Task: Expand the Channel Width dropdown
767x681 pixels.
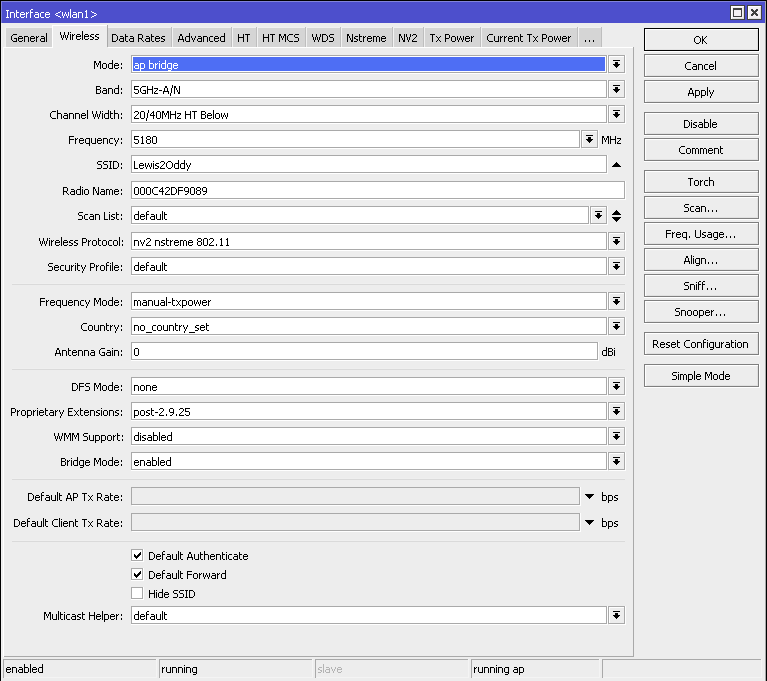Action: coord(616,114)
